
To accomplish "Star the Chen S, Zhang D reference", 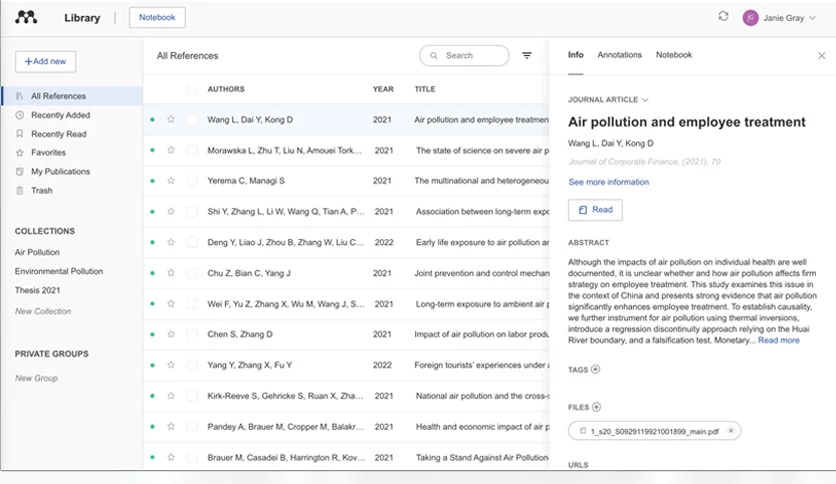I will click(x=171, y=334).
